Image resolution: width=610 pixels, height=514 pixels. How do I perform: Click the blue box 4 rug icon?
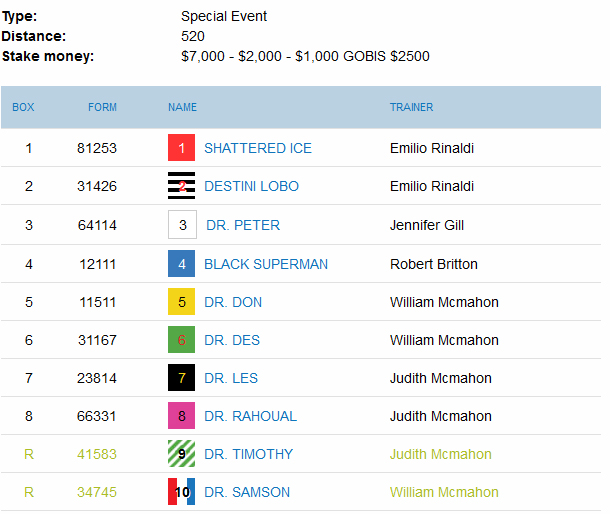(x=181, y=263)
